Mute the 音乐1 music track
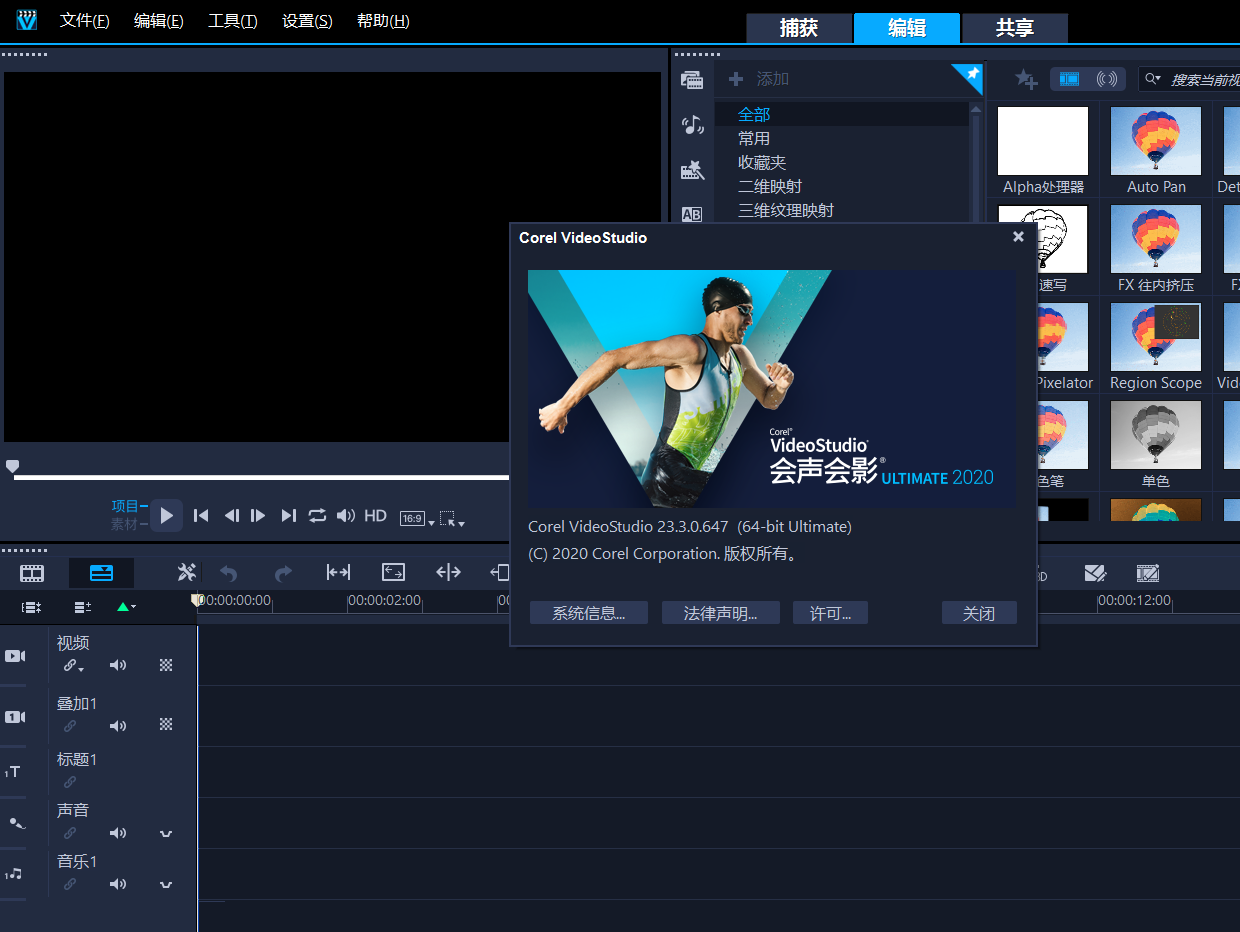Image resolution: width=1240 pixels, height=932 pixels. pos(118,884)
